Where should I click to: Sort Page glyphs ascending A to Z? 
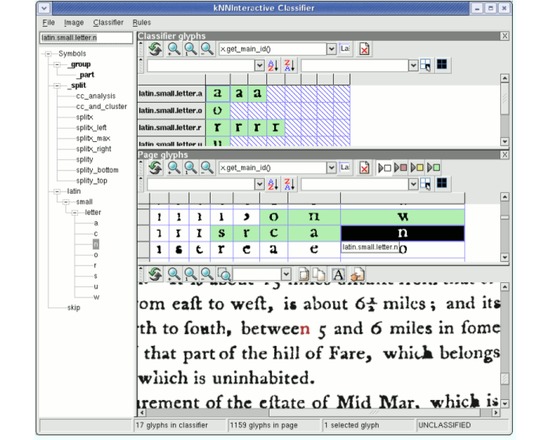(x=273, y=184)
